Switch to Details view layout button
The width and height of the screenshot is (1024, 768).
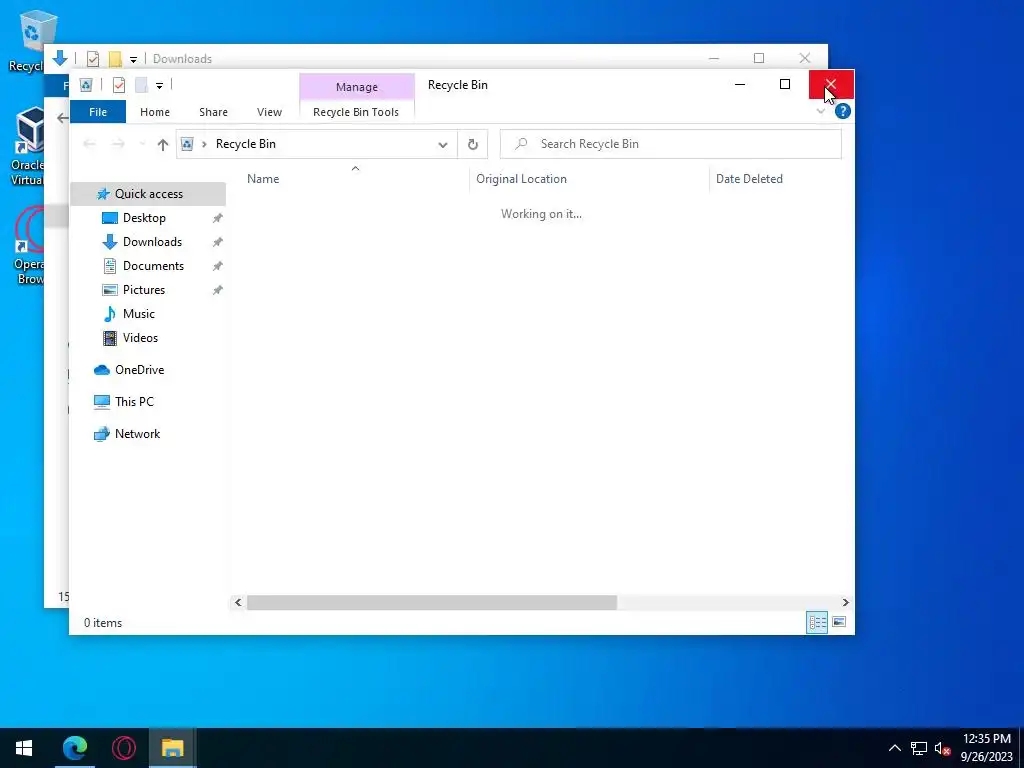coord(817,622)
